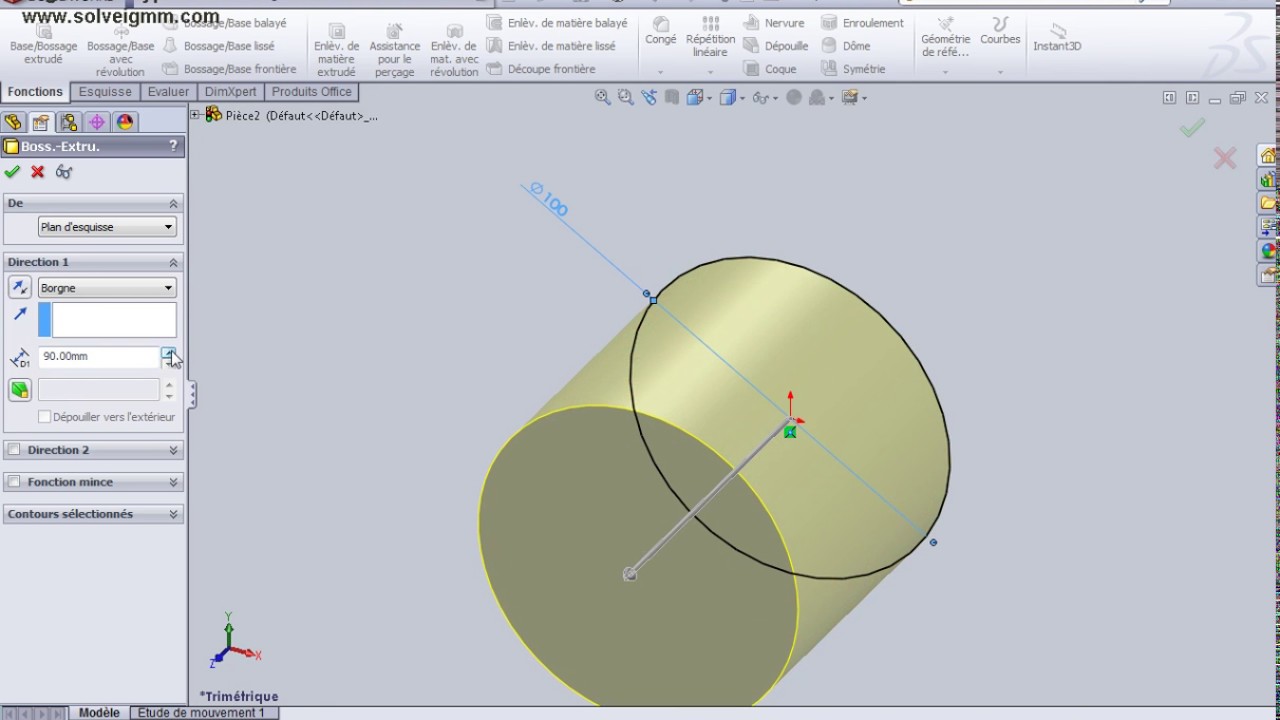
Task: Expand the Direction 2 section chevron
Action: point(173,451)
